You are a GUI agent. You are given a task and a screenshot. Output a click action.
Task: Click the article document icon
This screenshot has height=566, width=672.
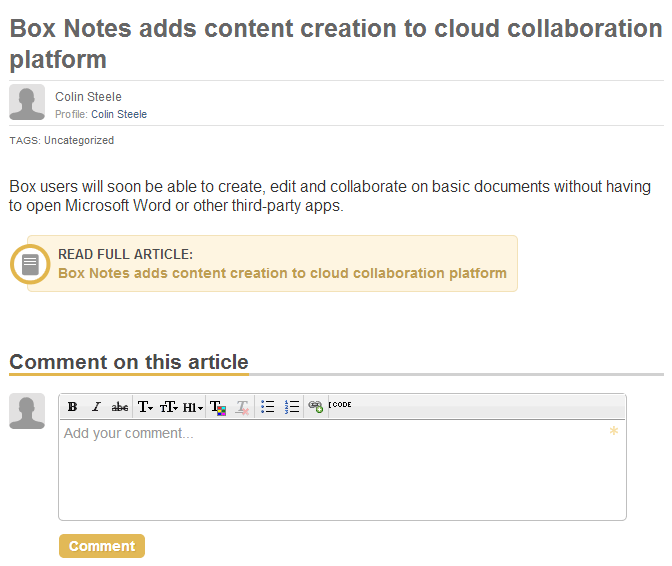(x=30, y=264)
